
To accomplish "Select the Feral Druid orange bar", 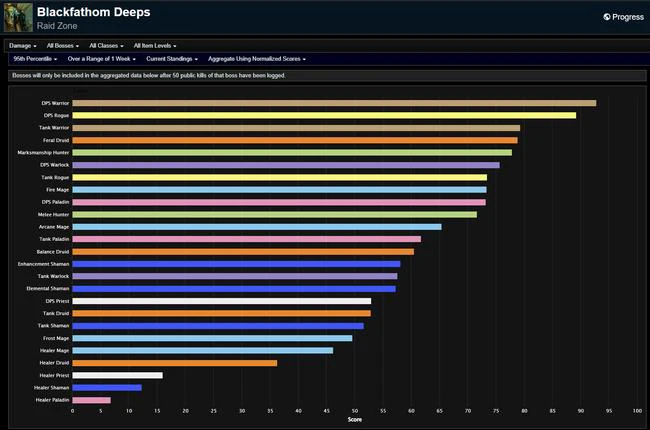I will 295,140.
